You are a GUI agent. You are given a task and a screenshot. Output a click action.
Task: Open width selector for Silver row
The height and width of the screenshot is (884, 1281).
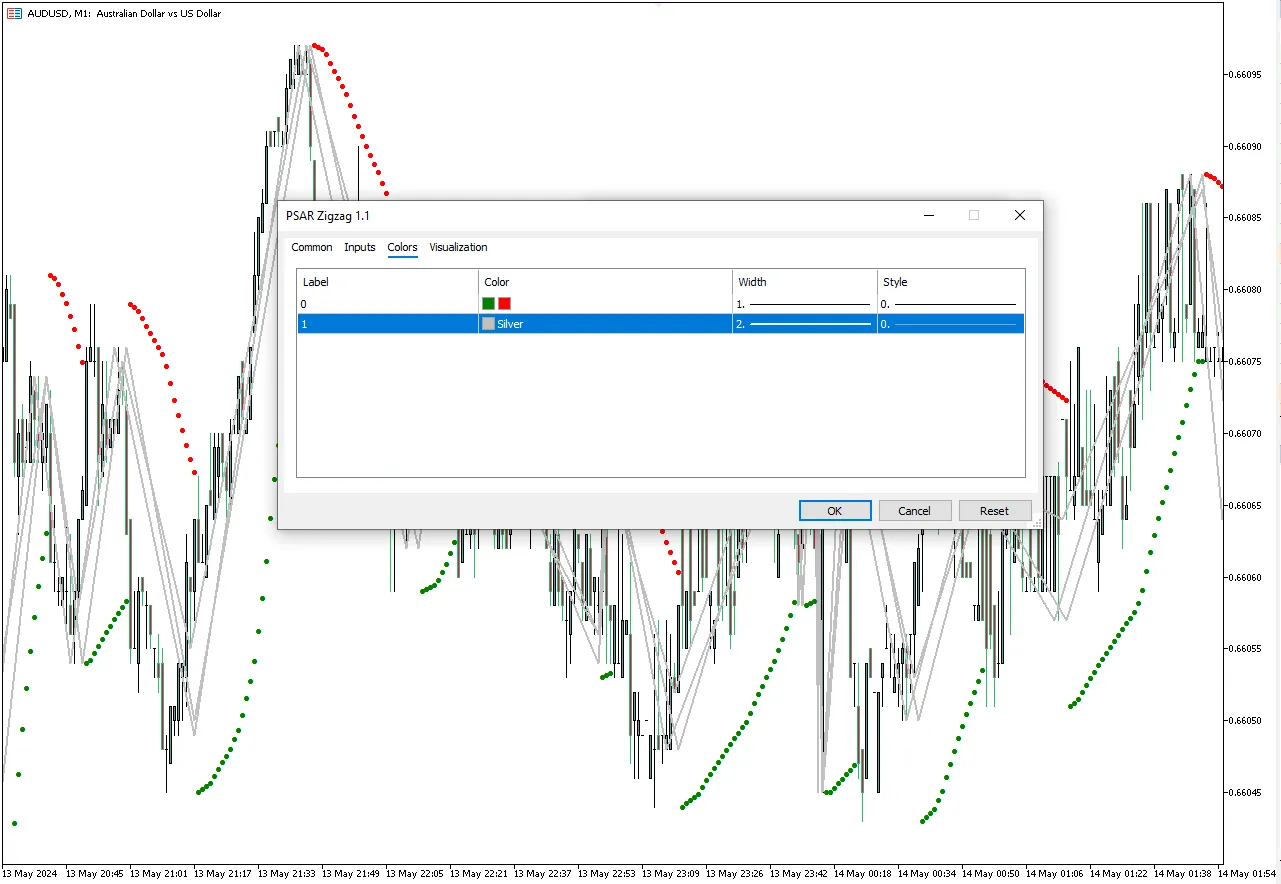click(805, 324)
